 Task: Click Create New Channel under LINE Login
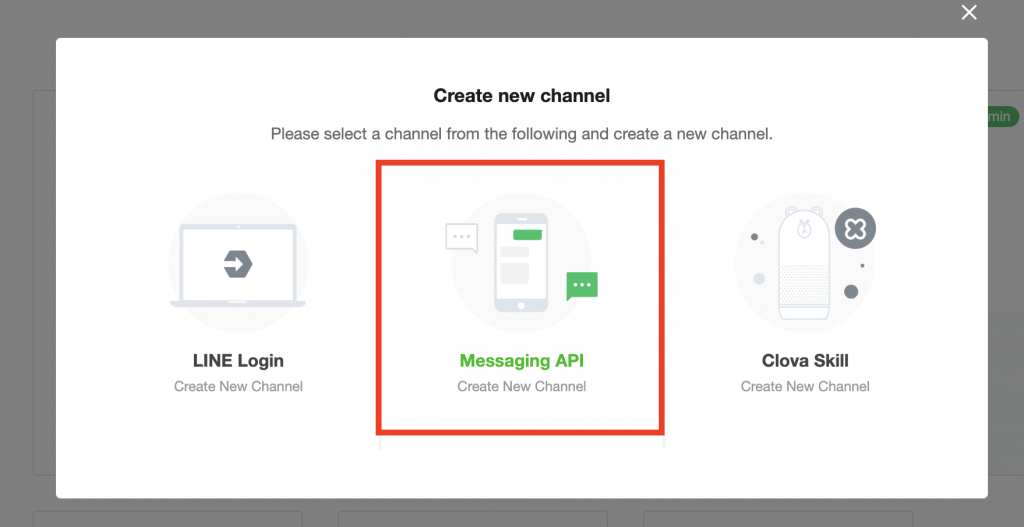pyautogui.click(x=238, y=387)
